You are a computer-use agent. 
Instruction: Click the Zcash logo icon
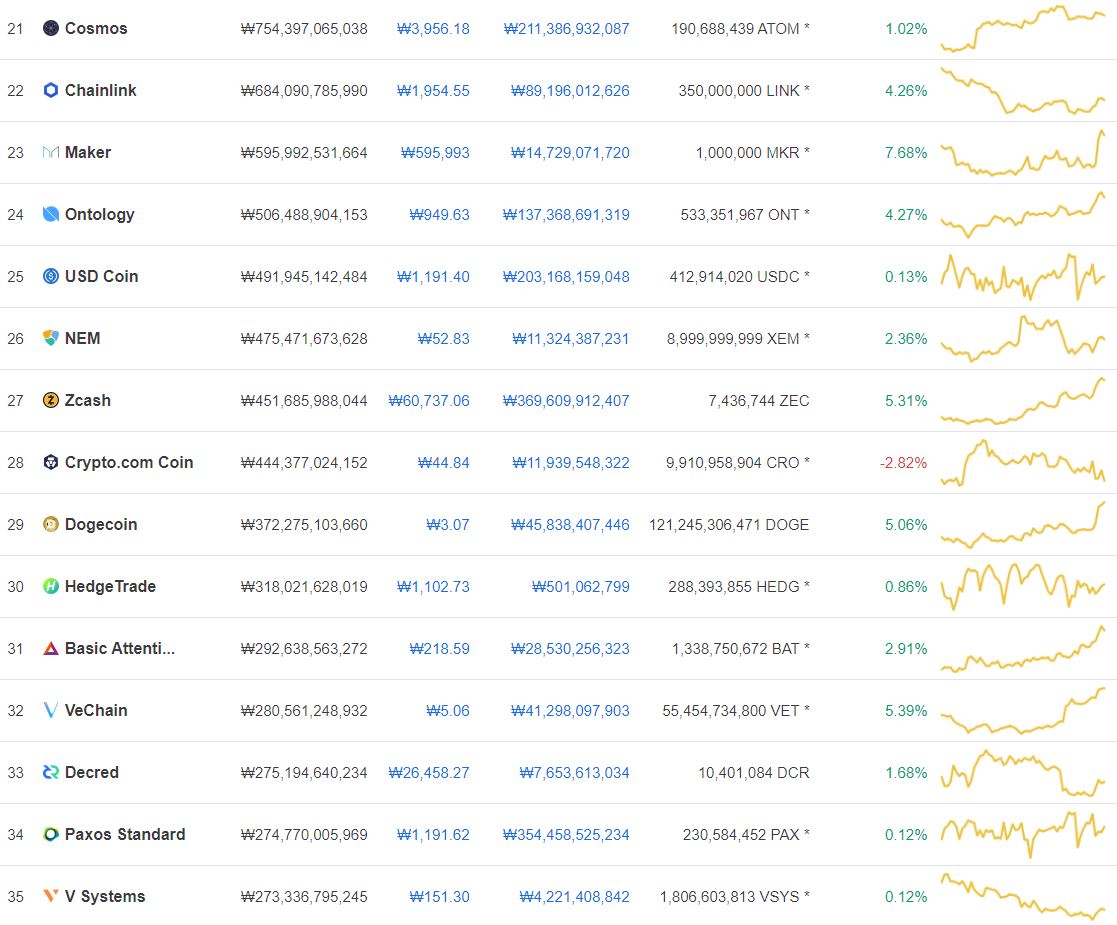click(x=51, y=401)
